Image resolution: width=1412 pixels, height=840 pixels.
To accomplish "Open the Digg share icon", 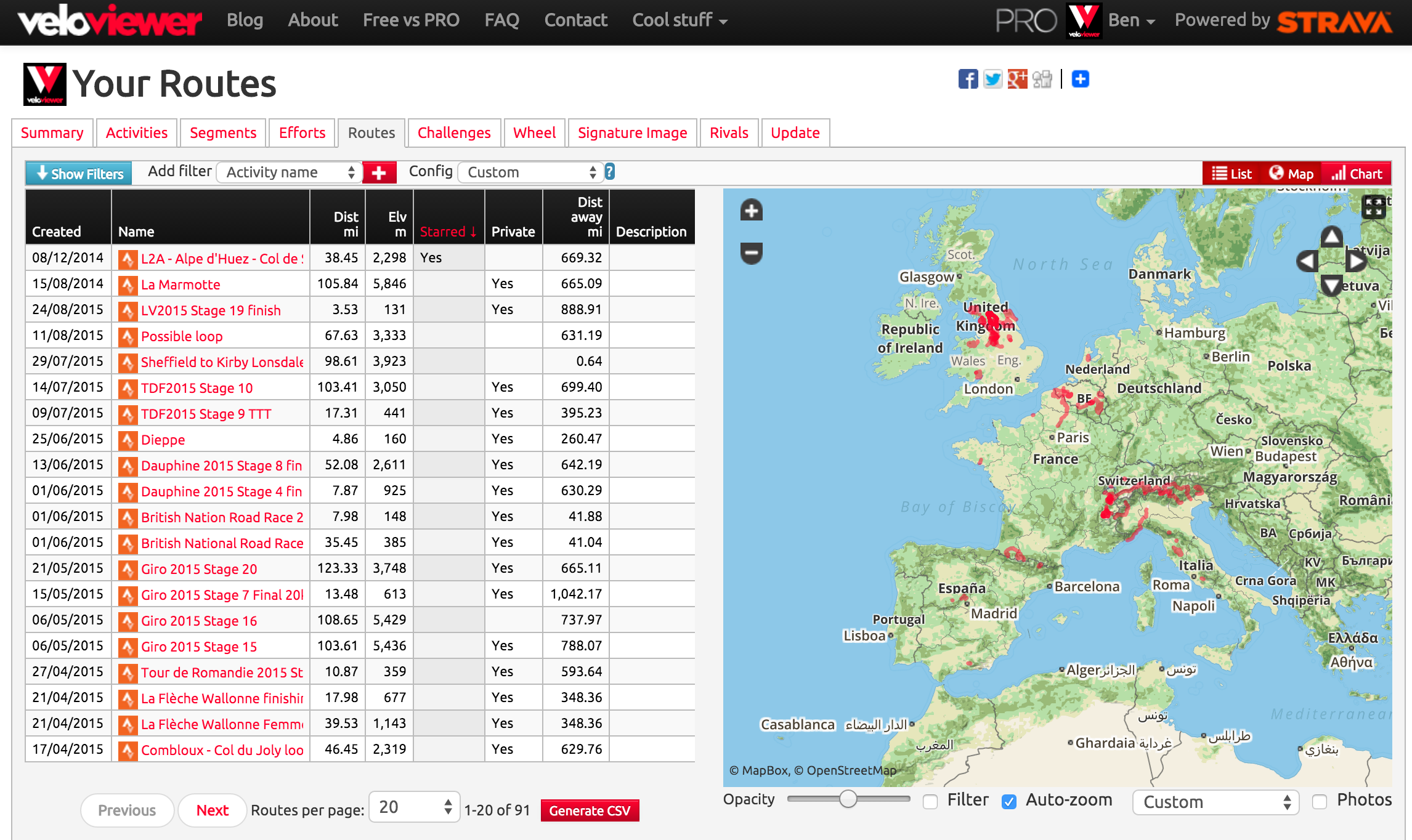I will point(1042,79).
